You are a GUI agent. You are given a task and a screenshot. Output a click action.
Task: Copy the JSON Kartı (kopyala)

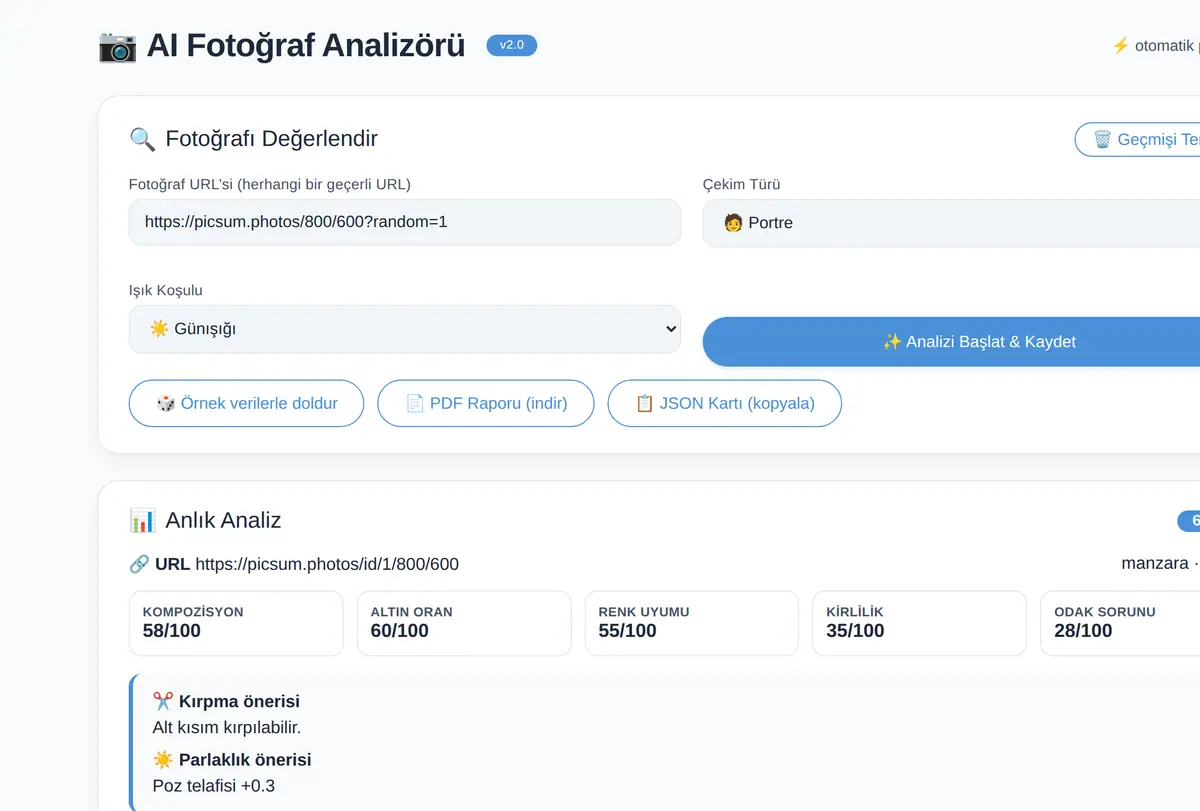click(725, 403)
